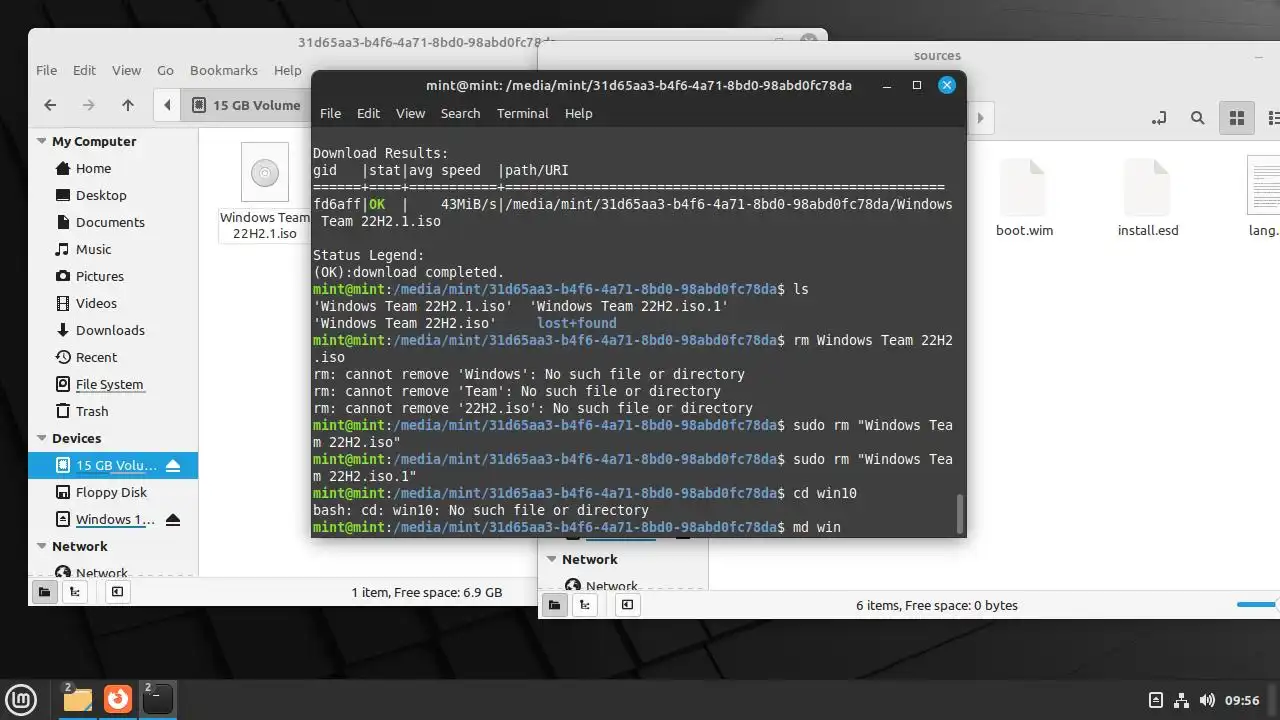Toggle tree view in the sources window status bar
The height and width of the screenshot is (720, 1280).
[x=584, y=605]
